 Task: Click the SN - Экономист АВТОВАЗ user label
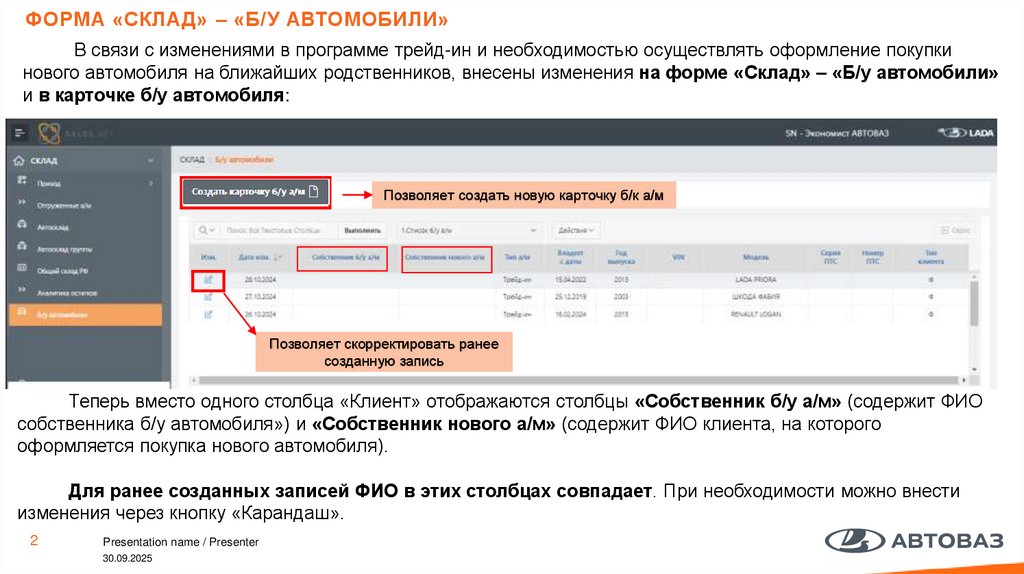click(837, 133)
